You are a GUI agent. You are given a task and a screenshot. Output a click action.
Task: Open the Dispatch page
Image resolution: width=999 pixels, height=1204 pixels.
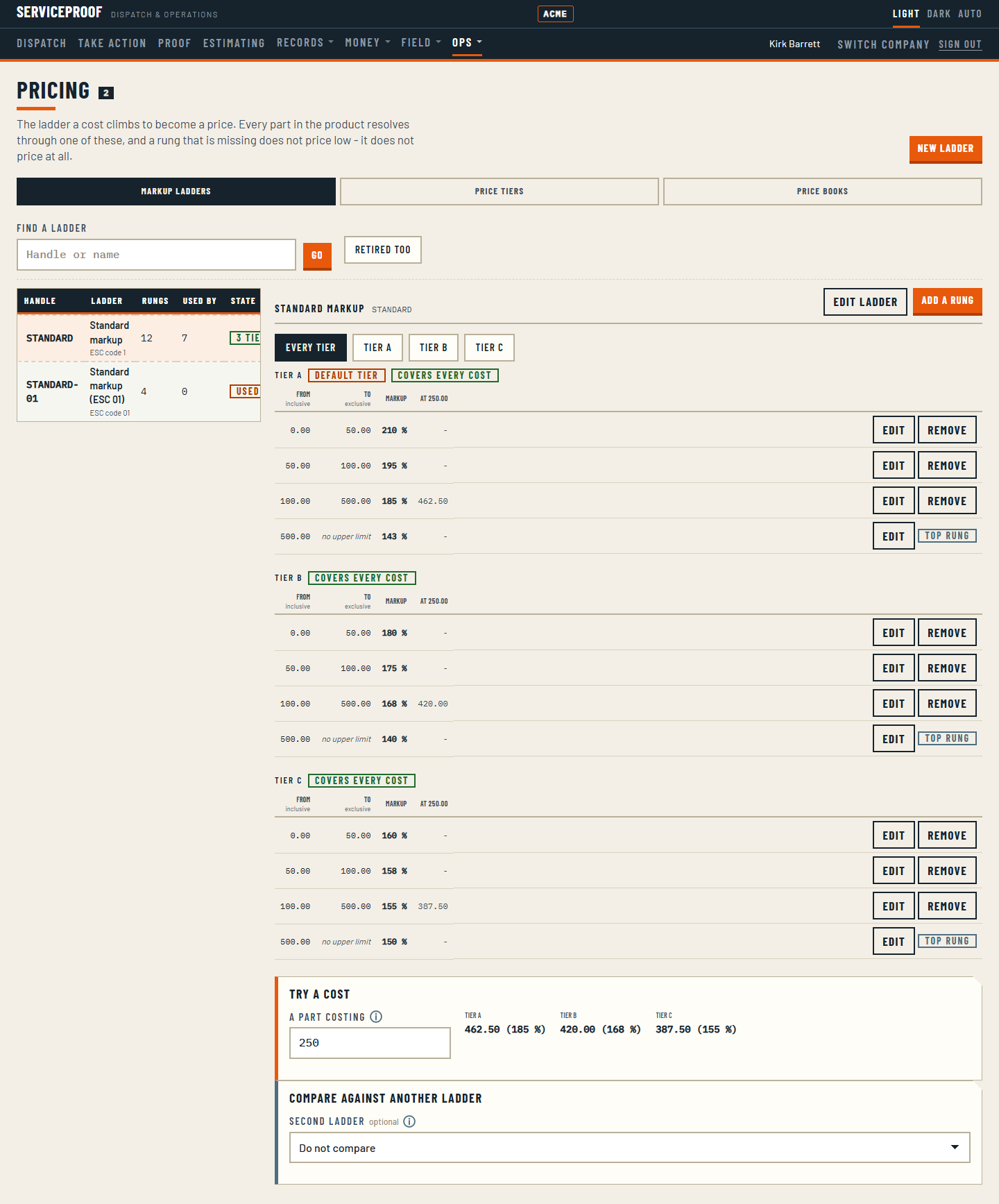(42, 43)
